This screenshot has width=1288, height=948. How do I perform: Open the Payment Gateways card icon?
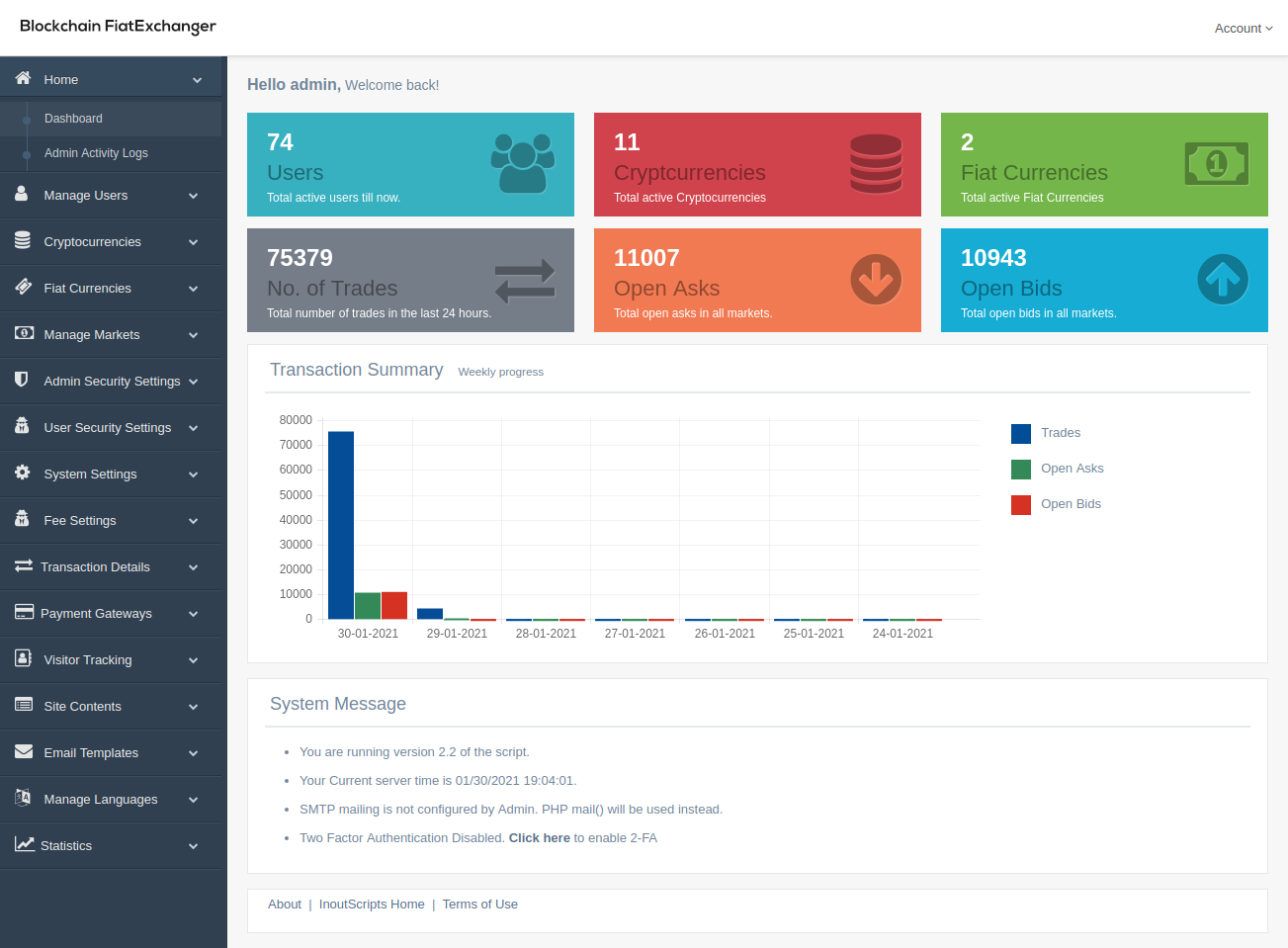[x=23, y=613]
